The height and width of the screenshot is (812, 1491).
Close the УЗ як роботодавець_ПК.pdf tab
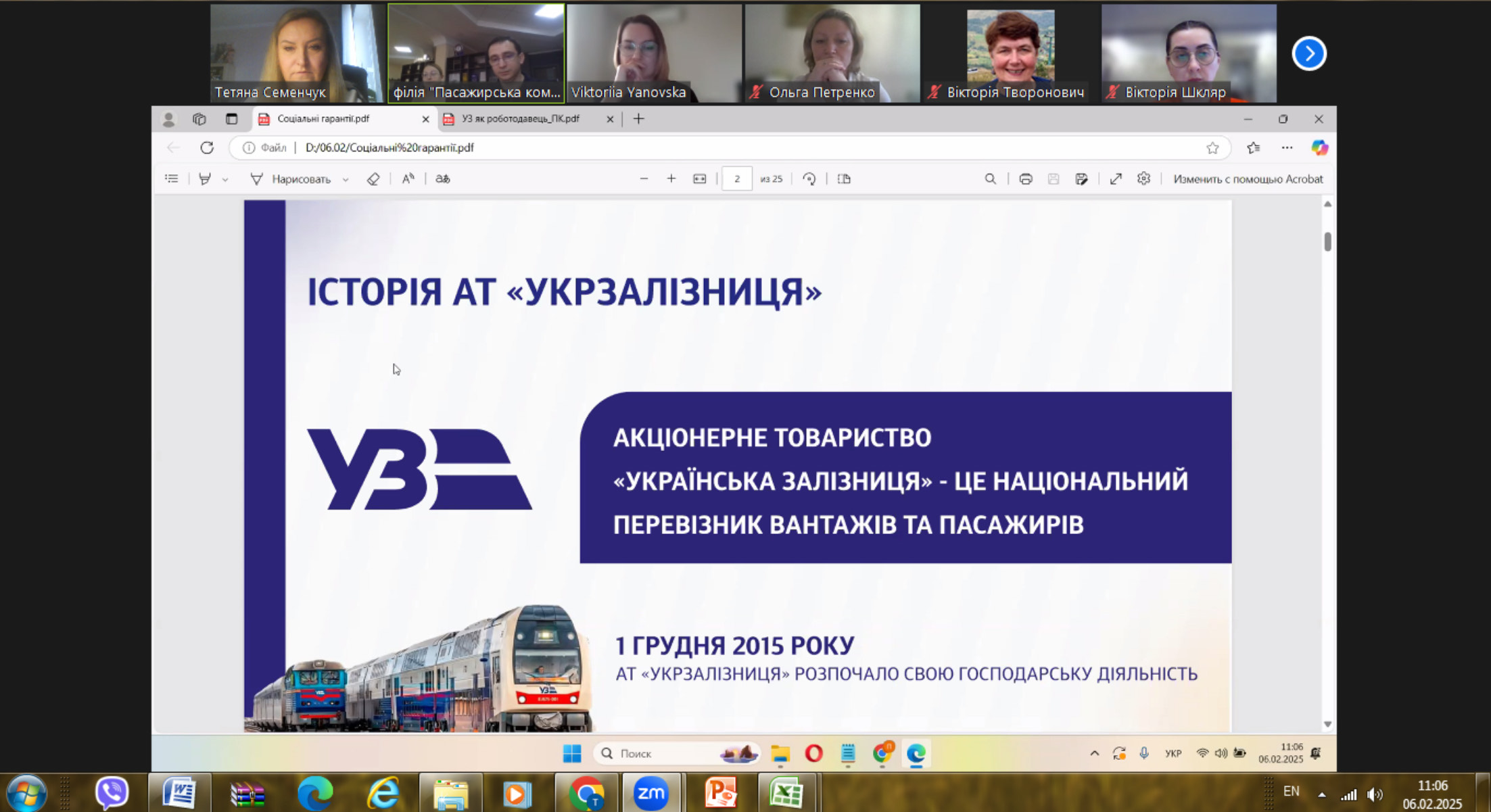(x=610, y=120)
